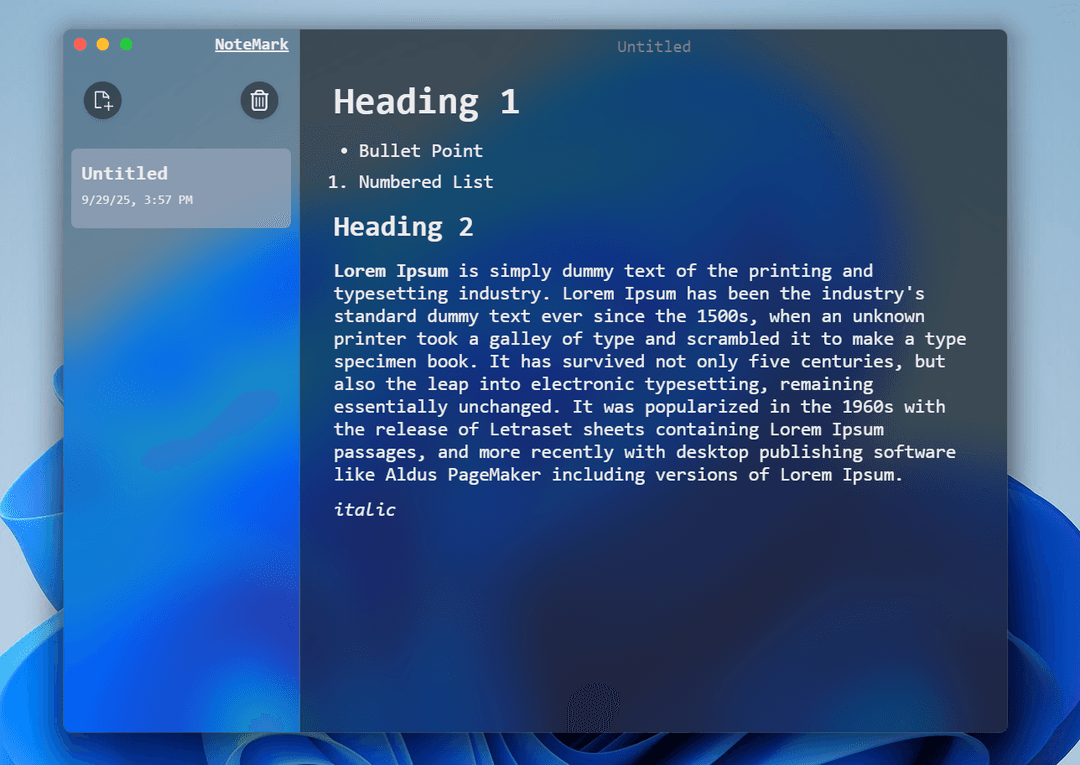
Task: Click the note timestamp 9/29/25, 3:57 PM
Action: tap(137, 200)
